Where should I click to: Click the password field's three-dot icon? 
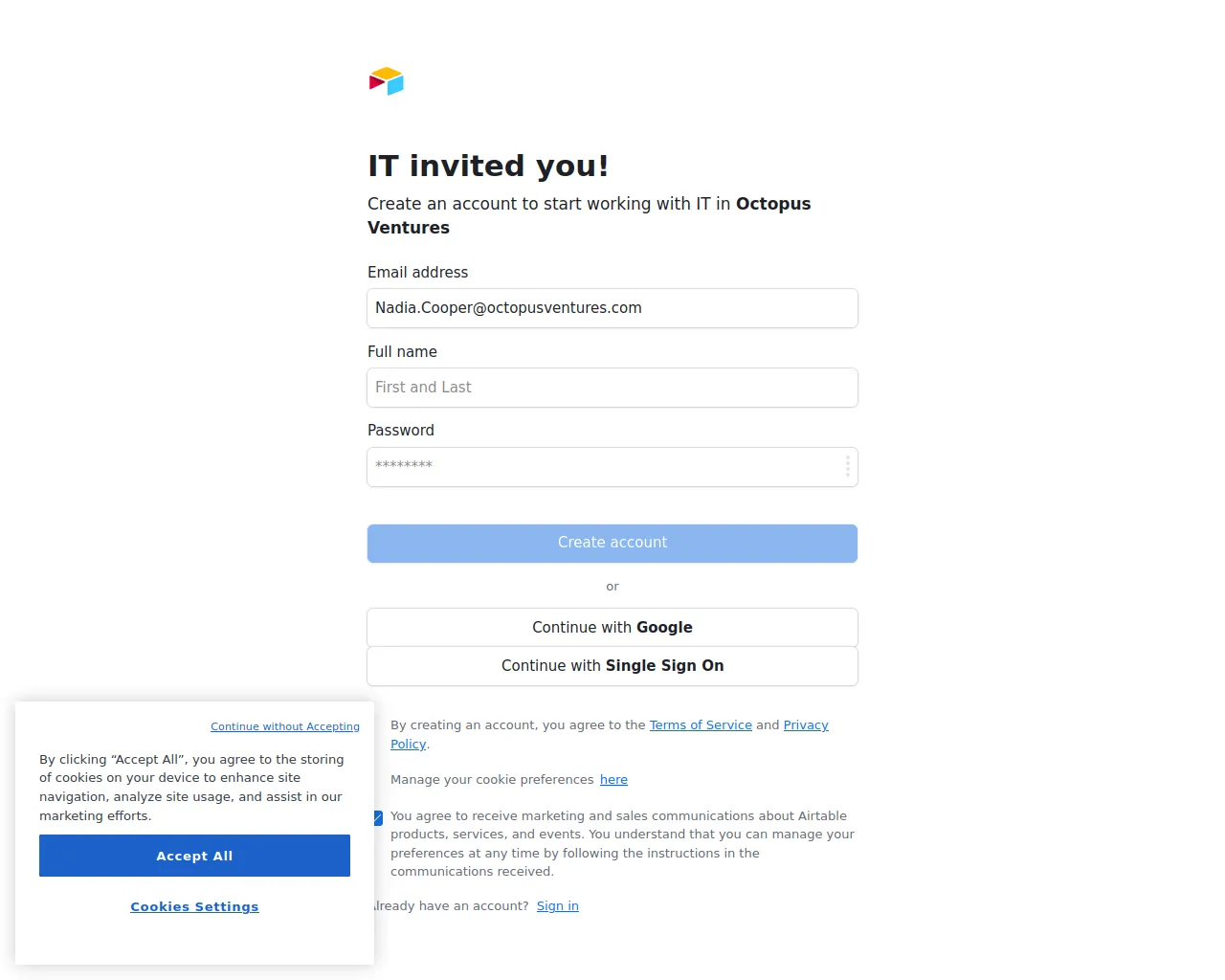click(848, 467)
